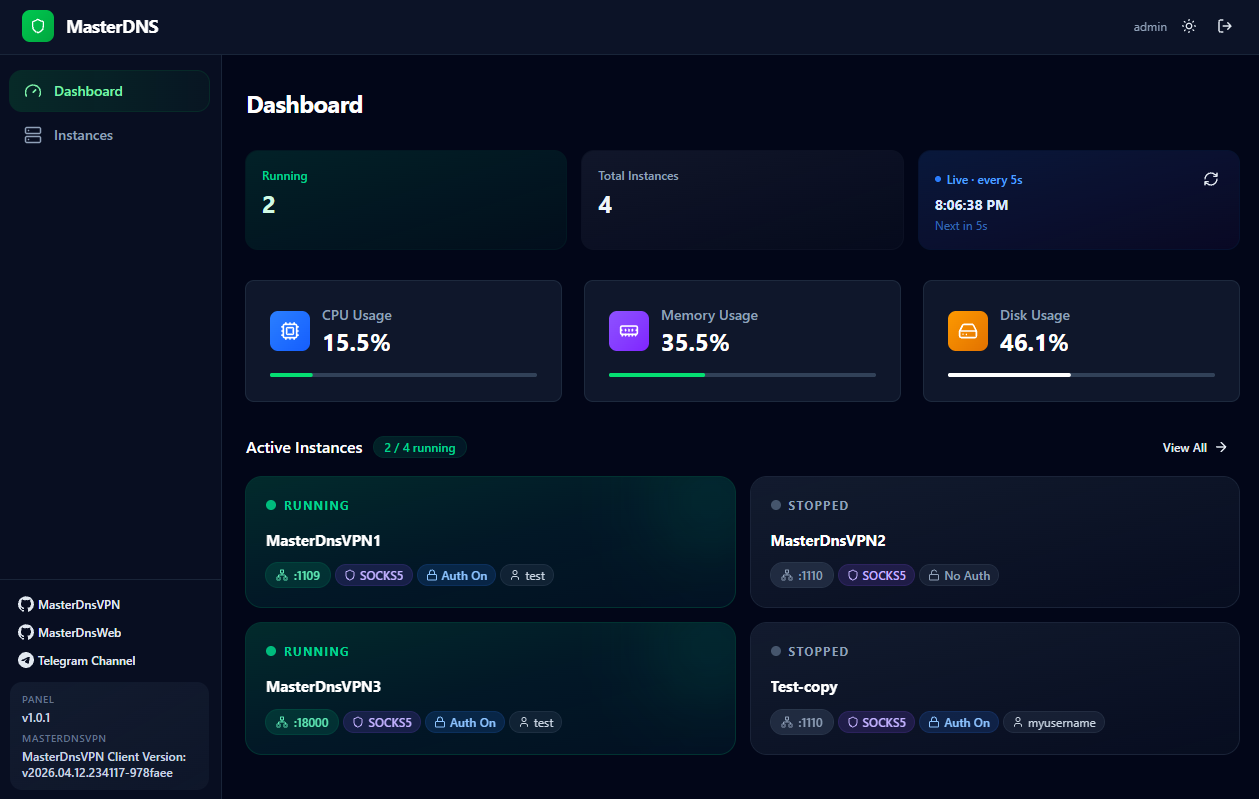Open the View All link
The width and height of the screenshot is (1259, 799).
click(1195, 448)
